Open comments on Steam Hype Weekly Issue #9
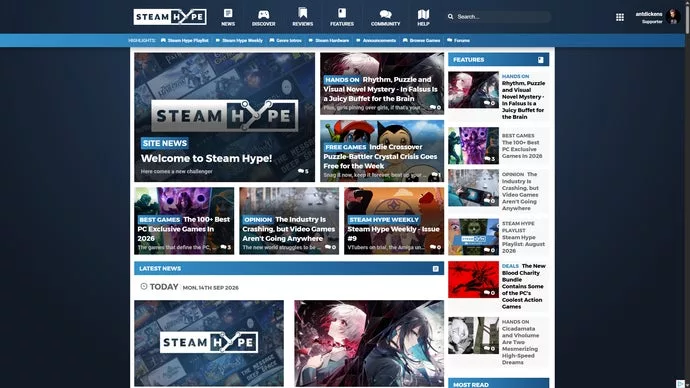The image size is (690, 388). (435, 247)
